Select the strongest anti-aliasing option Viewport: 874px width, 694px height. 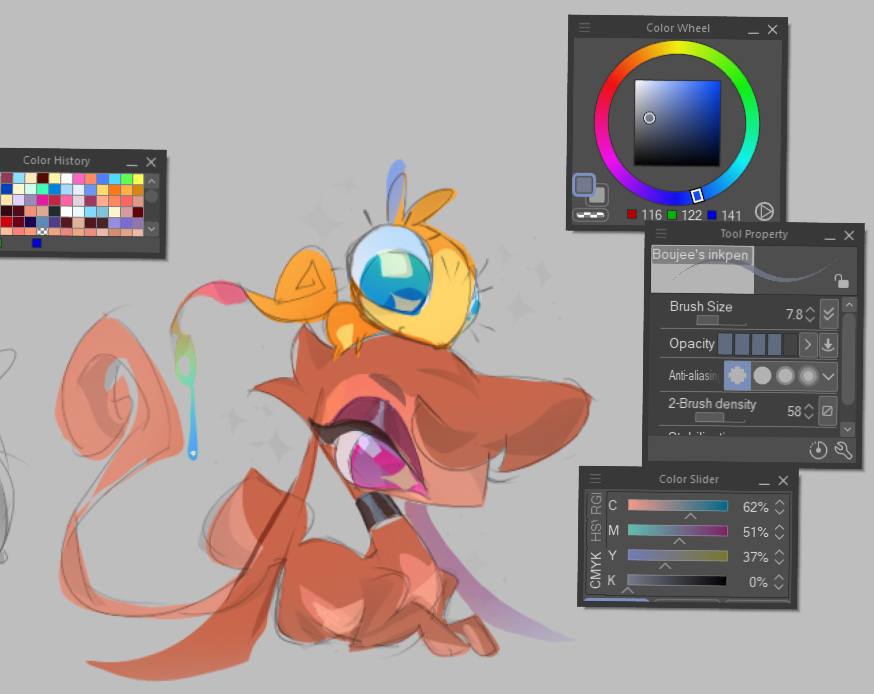(x=808, y=376)
